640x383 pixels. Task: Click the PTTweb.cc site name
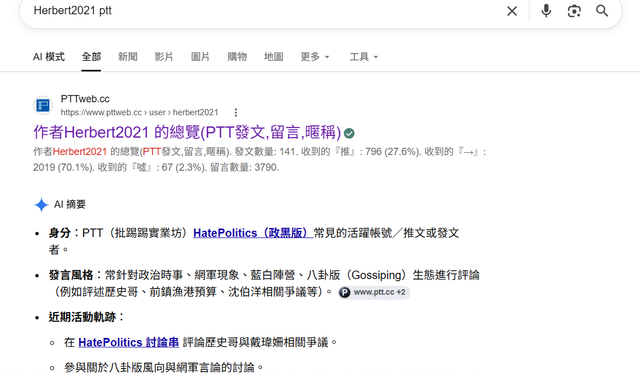[85, 99]
